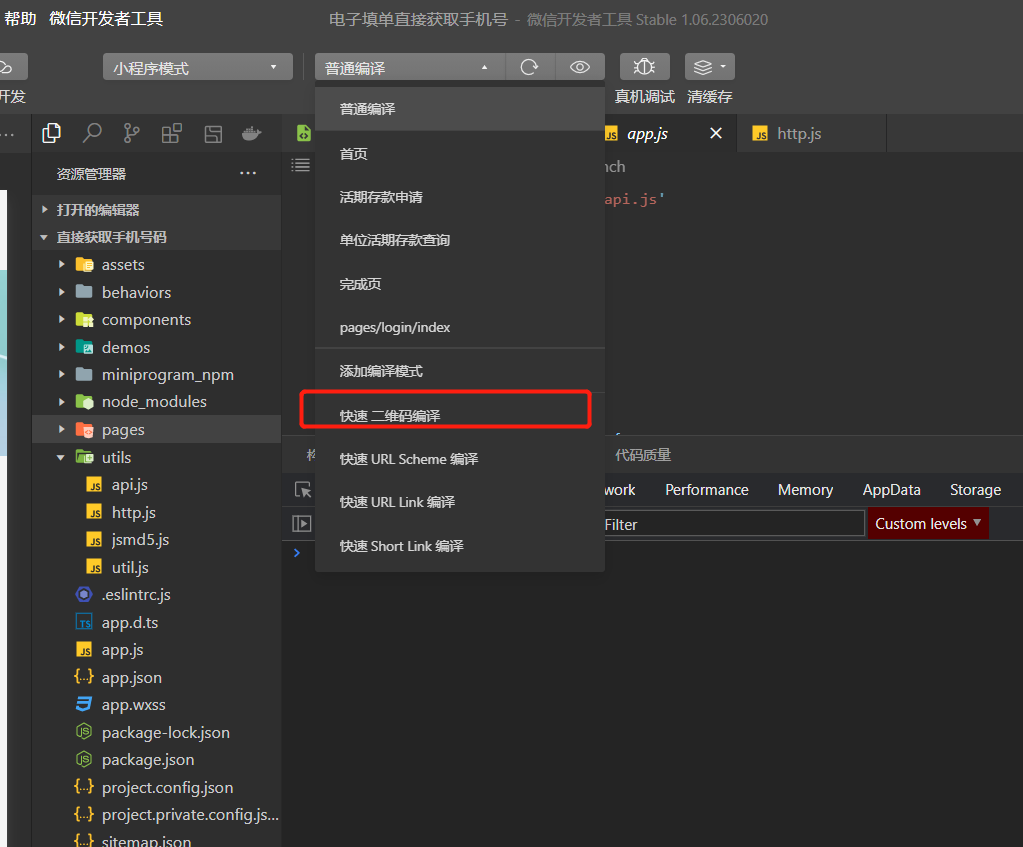Expand the assets folder
1023x847 pixels.
point(157,264)
